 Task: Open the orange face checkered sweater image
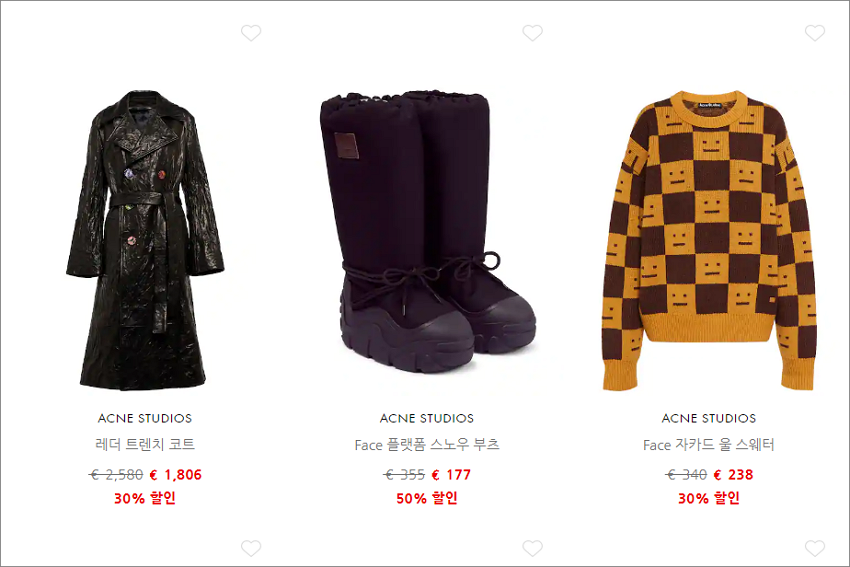709,240
